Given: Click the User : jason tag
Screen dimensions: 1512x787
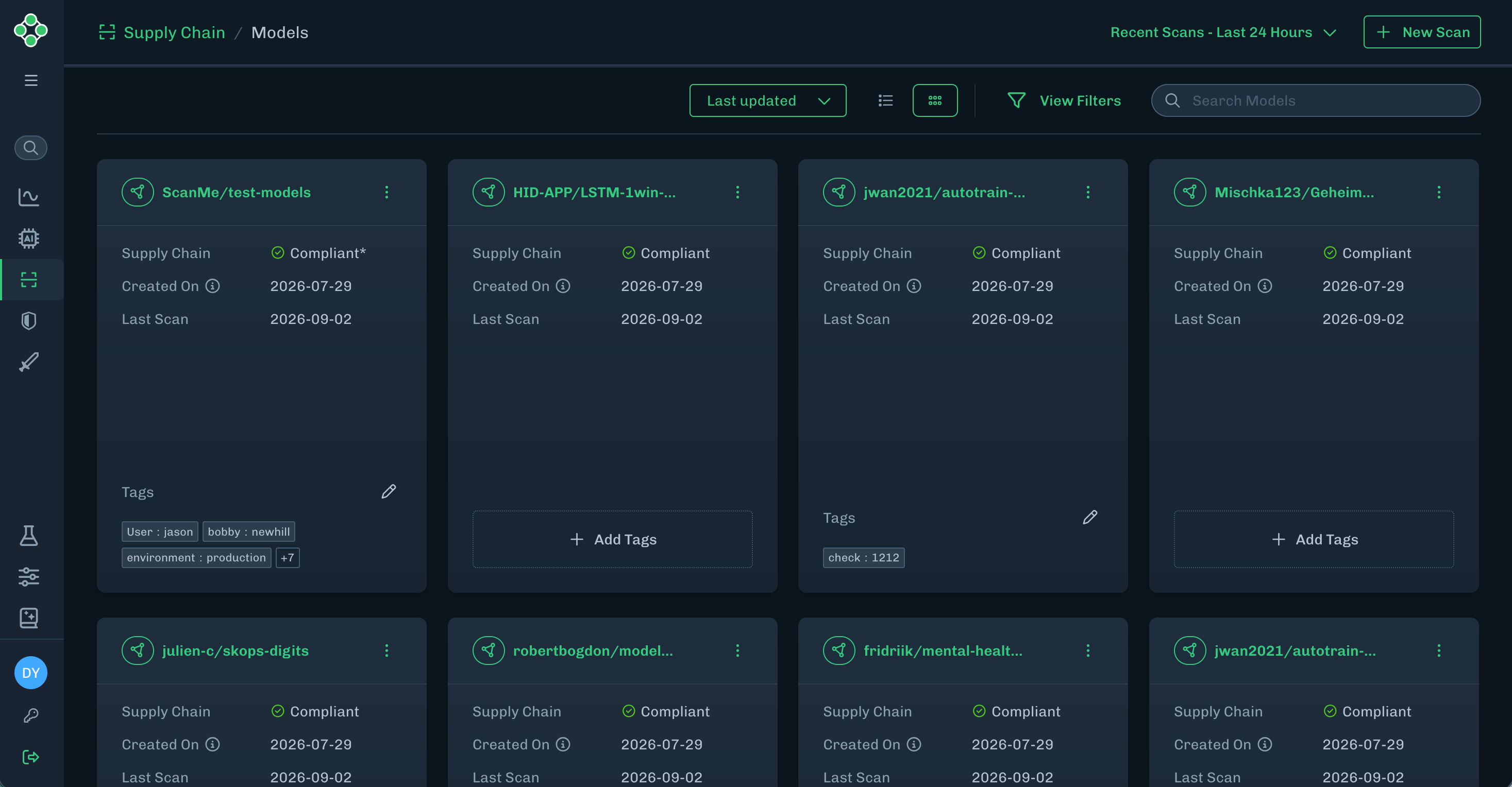Looking at the screenshot, I should (160, 532).
